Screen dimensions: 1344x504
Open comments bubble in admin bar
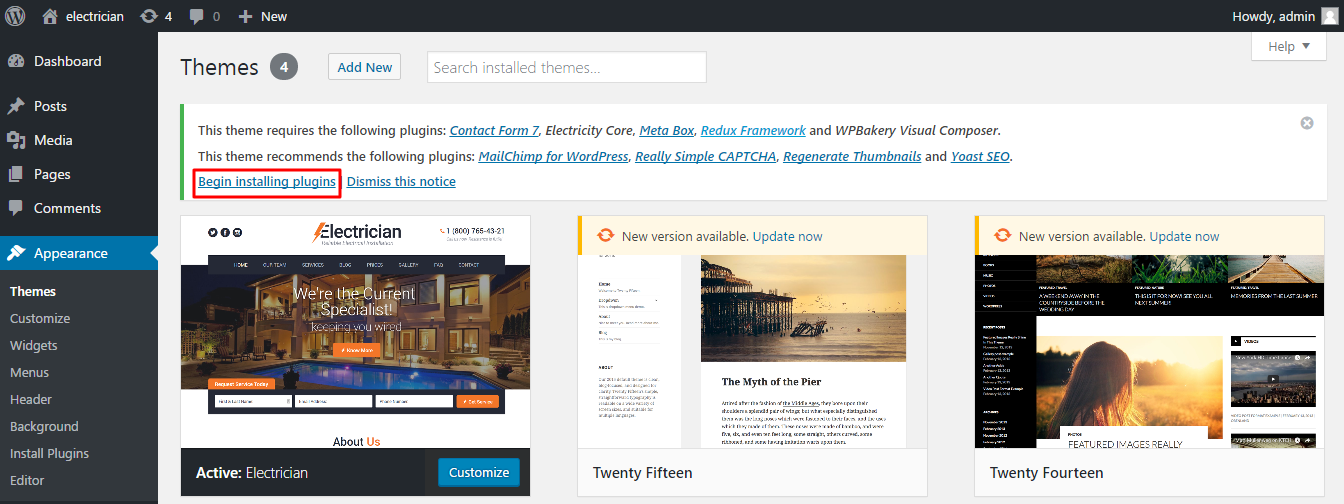tap(196, 17)
